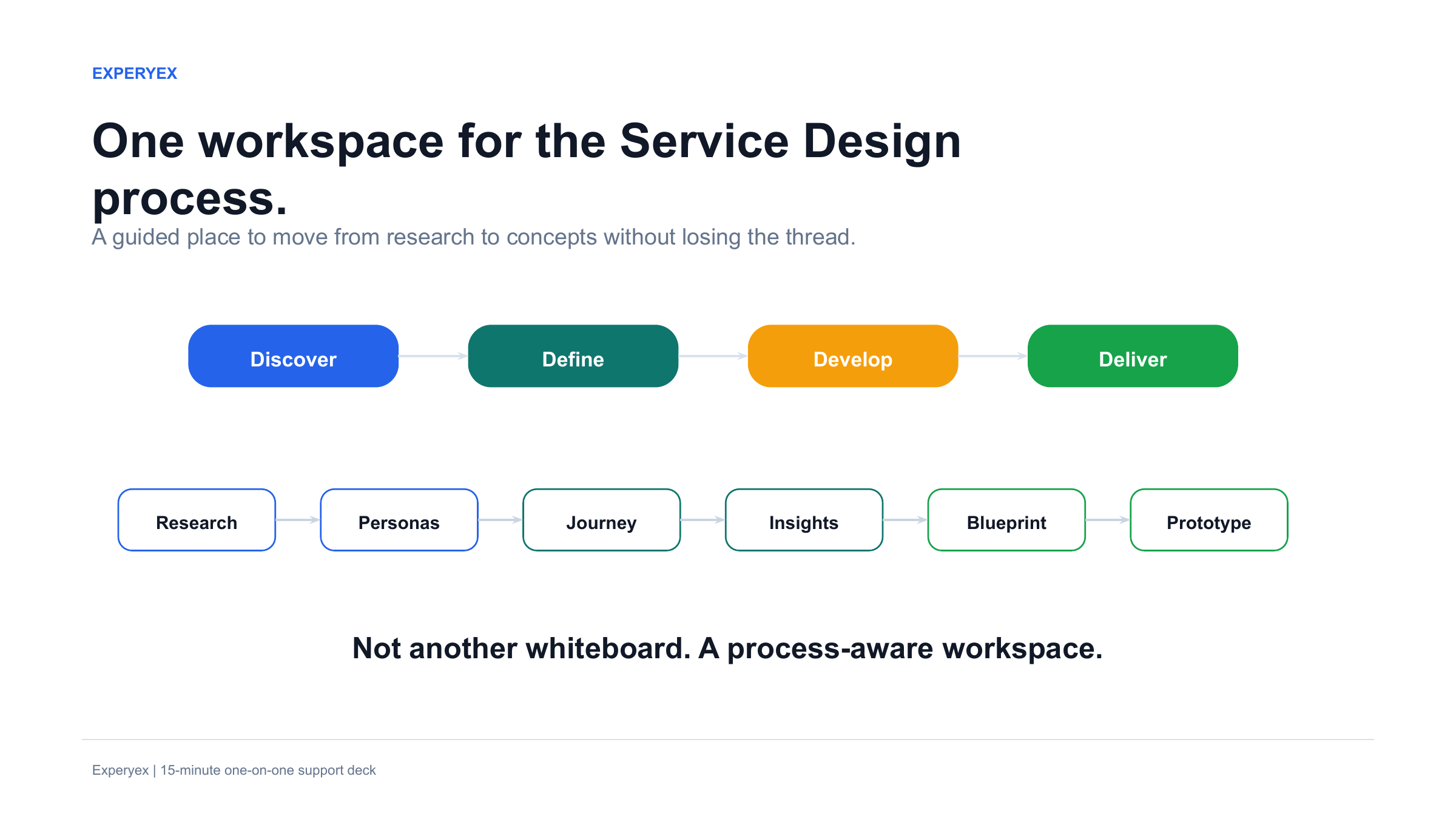This screenshot has height=819, width=1456.
Task: Click the orange Develop stage pill
Action: [853, 356]
